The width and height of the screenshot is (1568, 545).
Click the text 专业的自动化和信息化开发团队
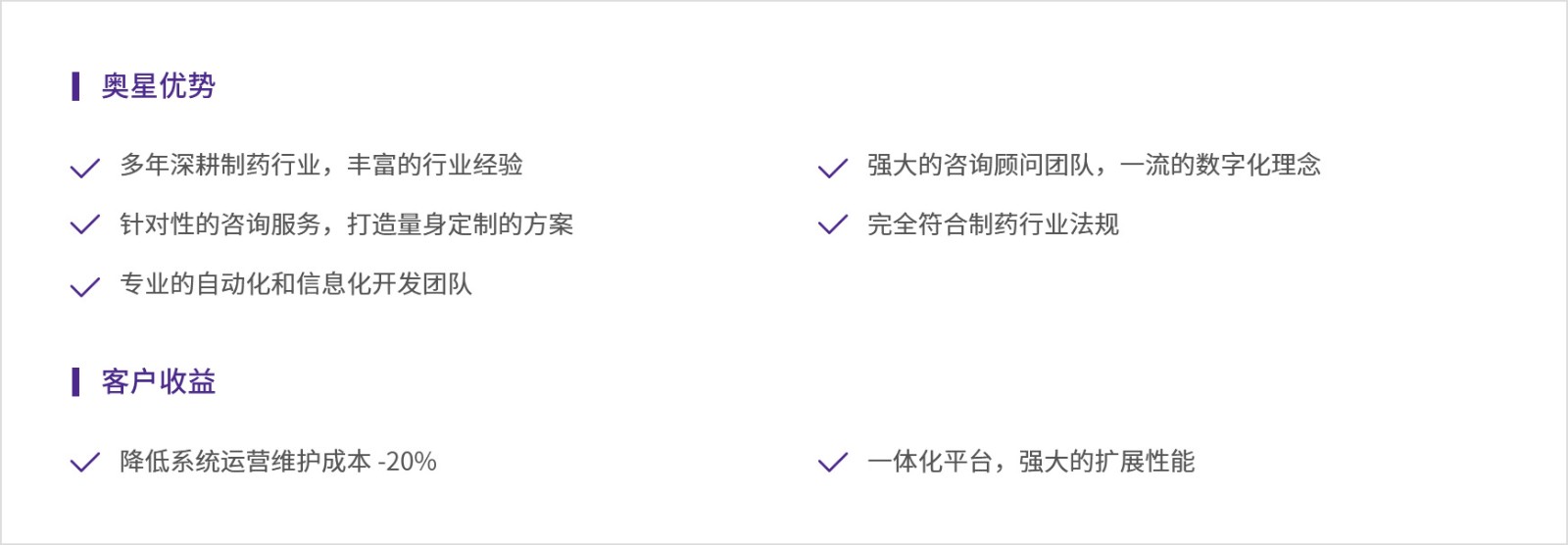296,284
